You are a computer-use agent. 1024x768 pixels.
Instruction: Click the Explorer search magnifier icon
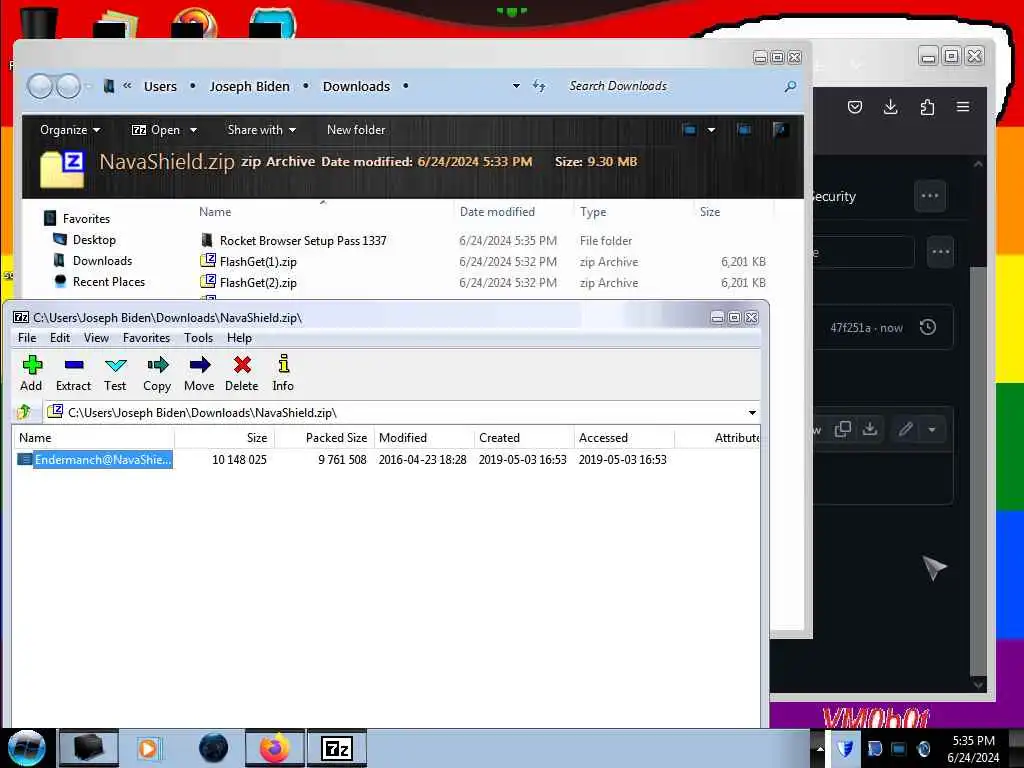[x=790, y=86]
